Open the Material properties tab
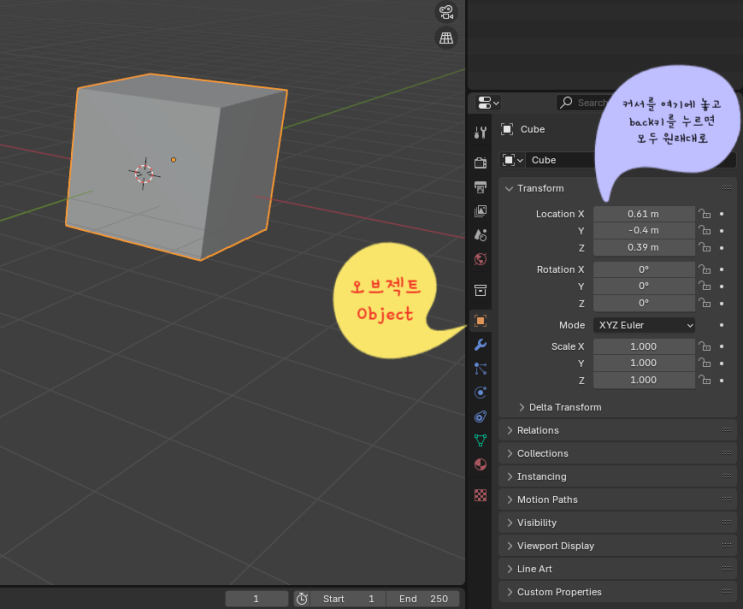Screen dimensions: 743x609 point(481,465)
